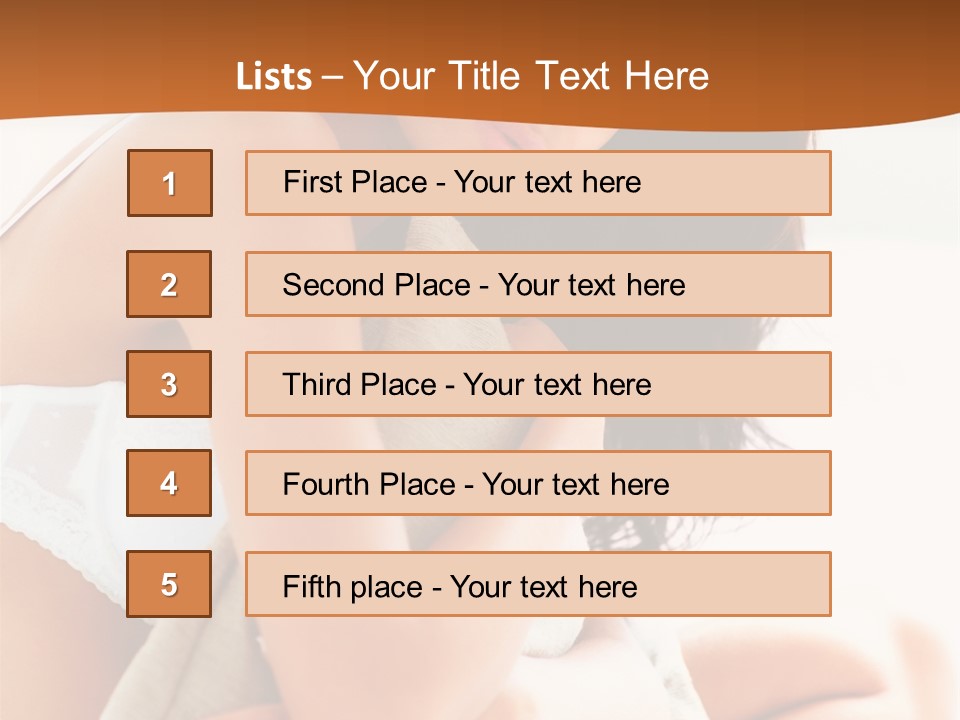Click the bold word Lists in title
The height and width of the screenshot is (720, 960).
(274, 77)
